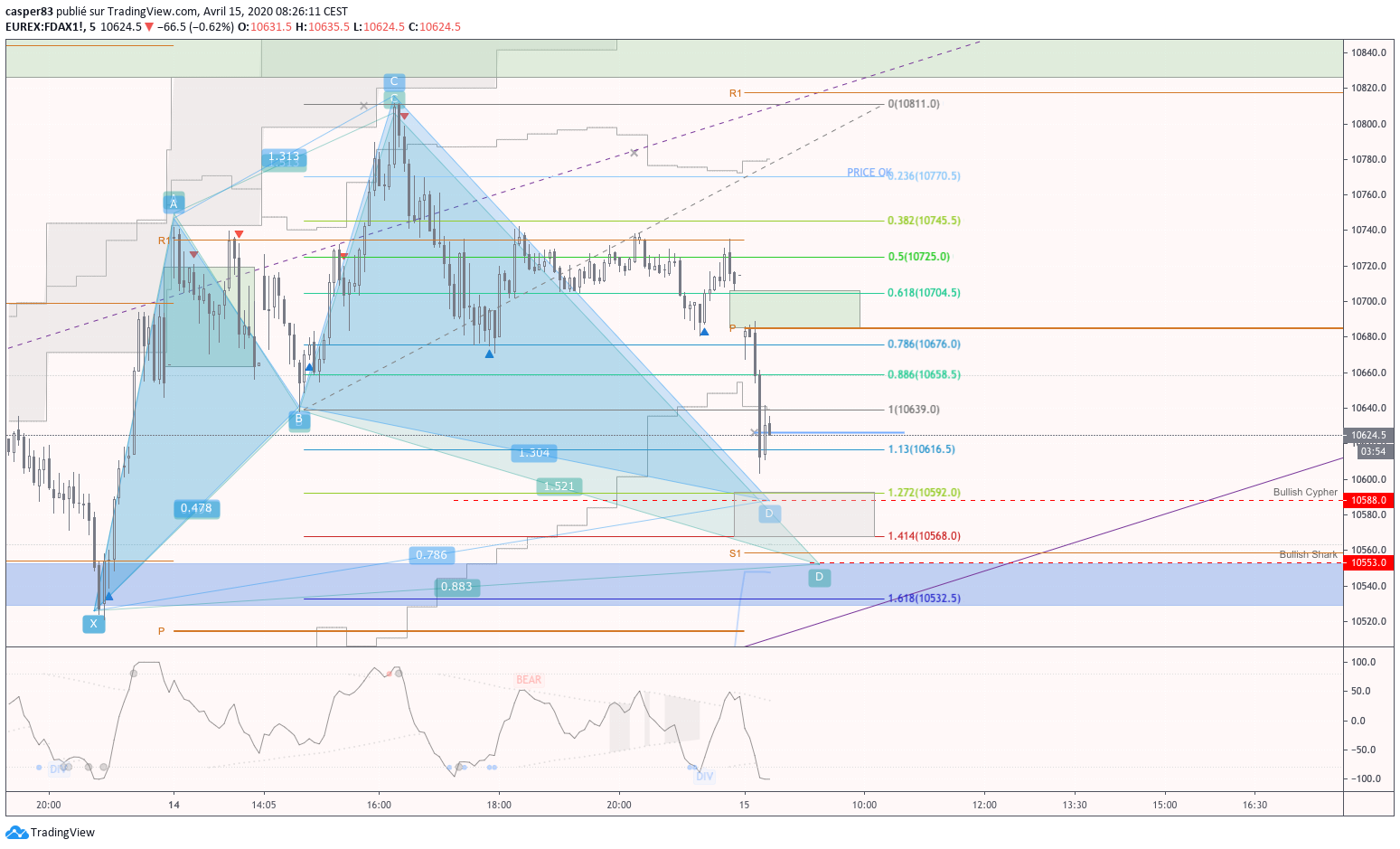Click the boxed 0.786 ratio label
This screenshot has height=849, width=1400.
pos(432,555)
